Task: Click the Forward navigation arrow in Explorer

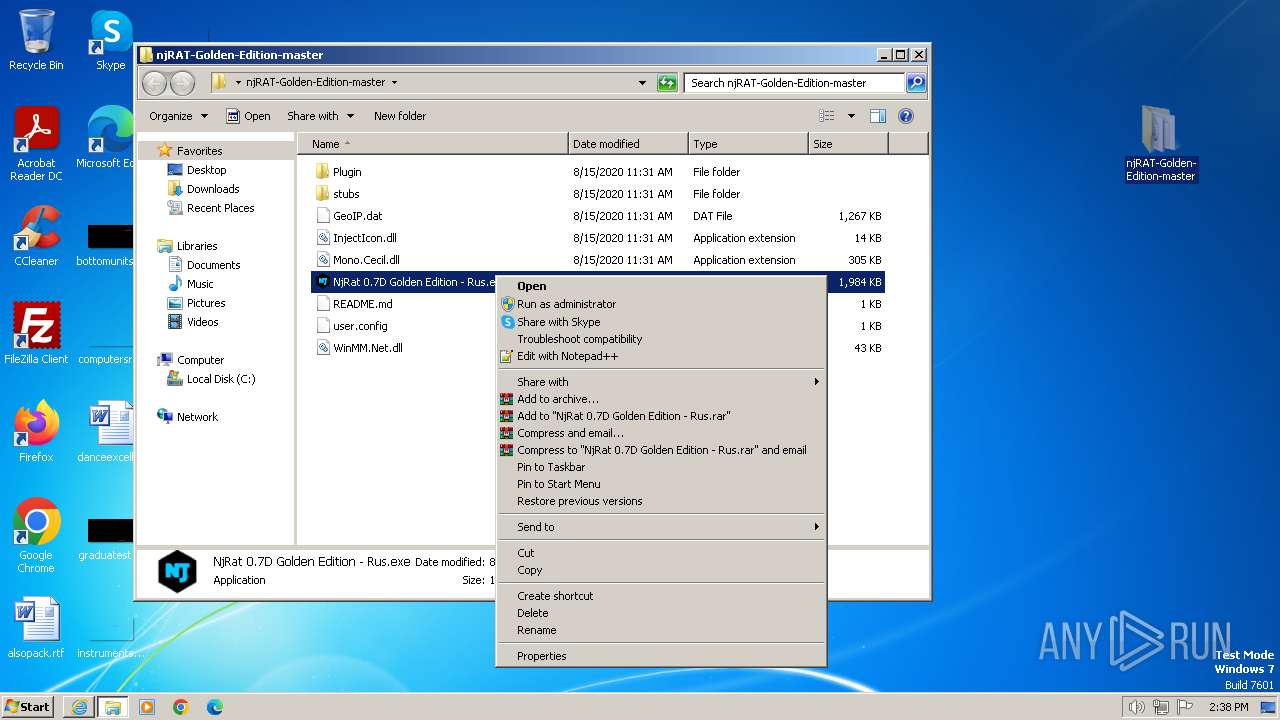Action: point(182,83)
